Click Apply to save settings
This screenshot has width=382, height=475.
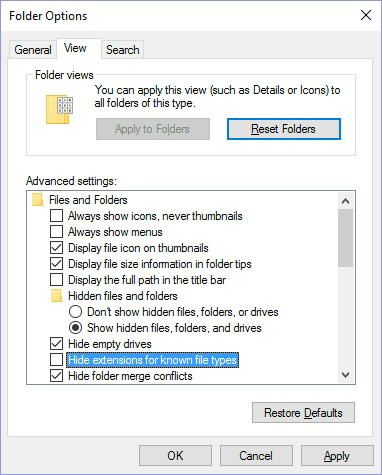point(337,456)
